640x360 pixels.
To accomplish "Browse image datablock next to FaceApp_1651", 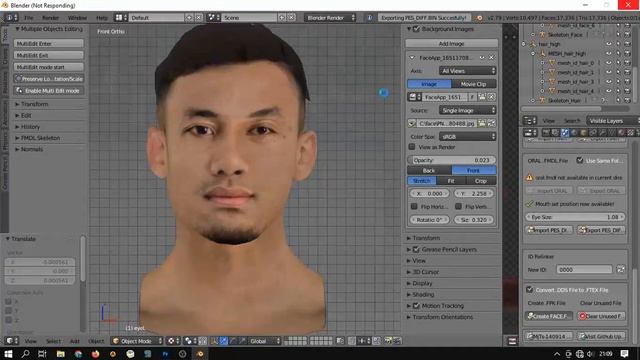I will (415, 97).
